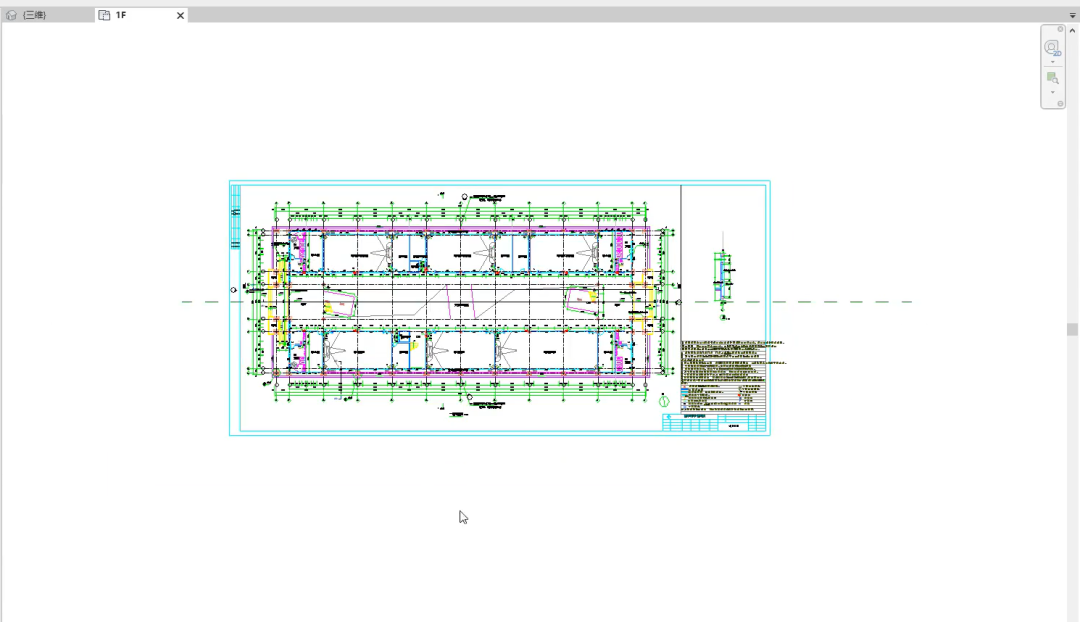Open the navigation bar customize menu
This screenshot has height=622, width=1080.
tap(1061, 104)
